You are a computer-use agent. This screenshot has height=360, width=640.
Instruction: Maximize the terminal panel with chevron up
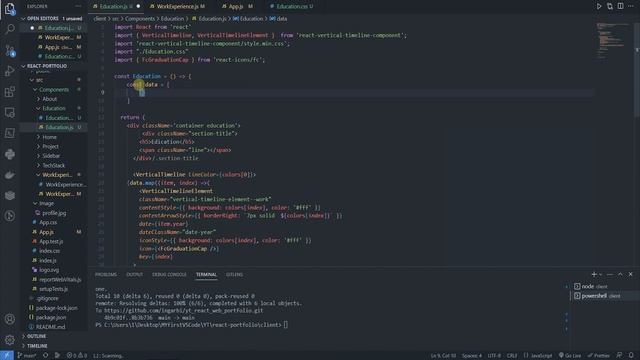pyautogui.click(x=620, y=274)
